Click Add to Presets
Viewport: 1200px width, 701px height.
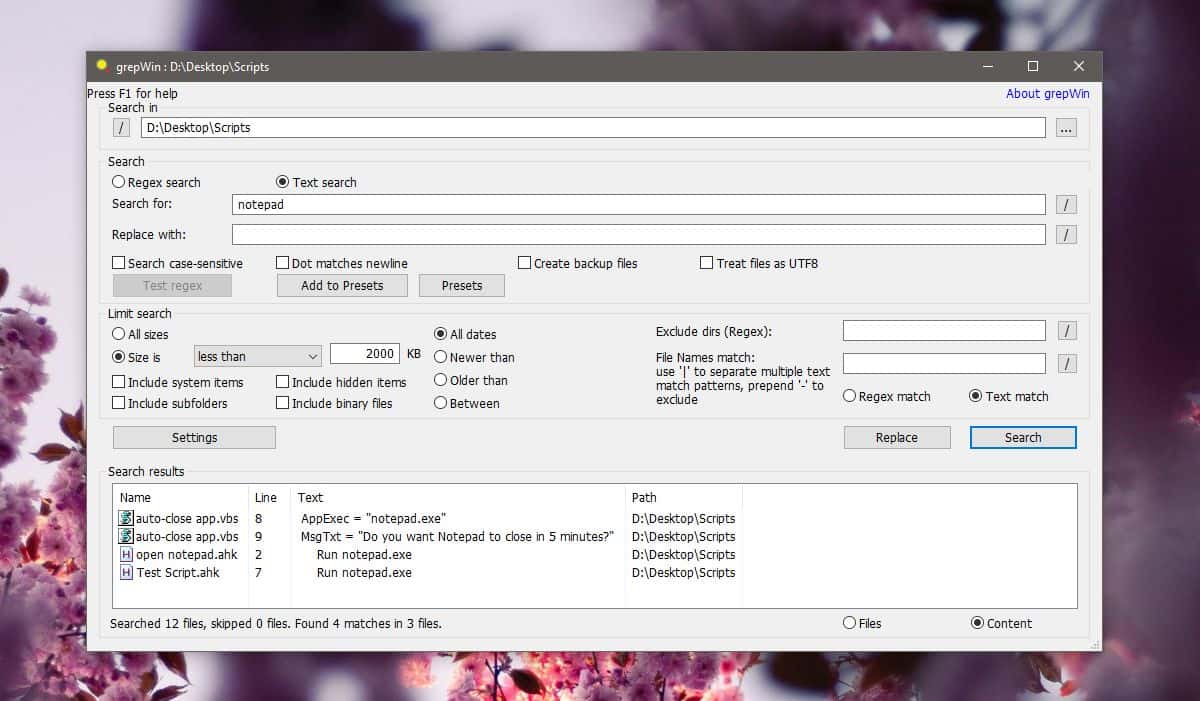point(341,285)
